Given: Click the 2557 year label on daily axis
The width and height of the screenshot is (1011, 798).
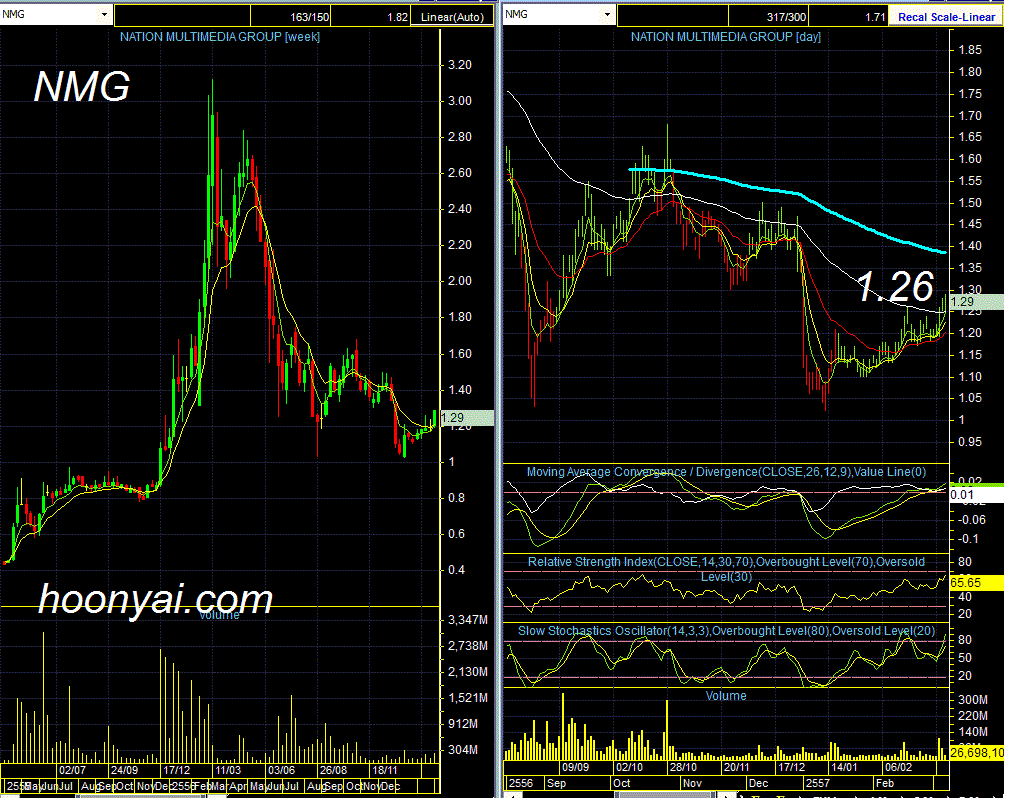Looking at the screenshot, I should pyautogui.click(x=818, y=783).
